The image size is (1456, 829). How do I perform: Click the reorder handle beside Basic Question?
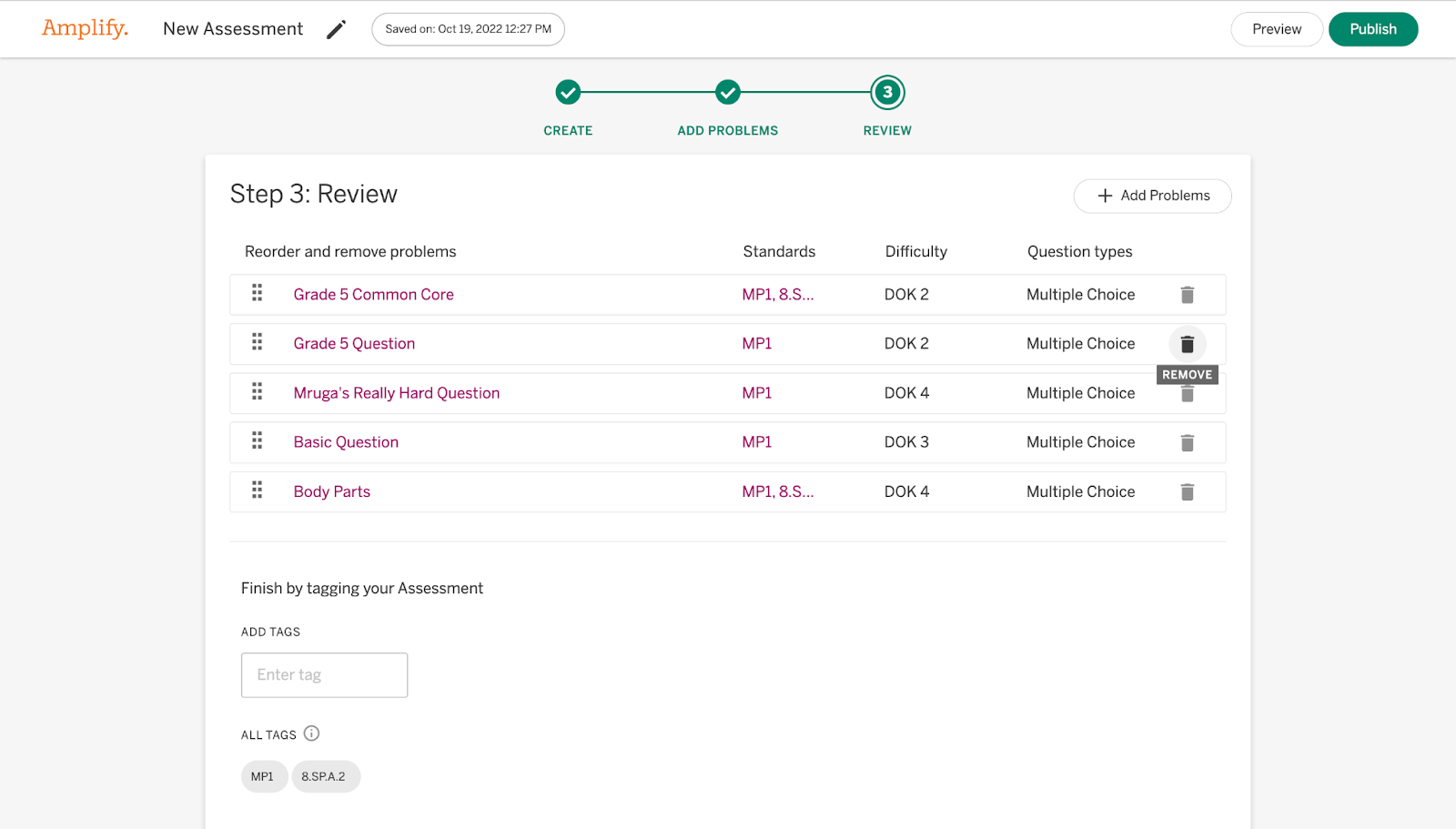(x=258, y=440)
